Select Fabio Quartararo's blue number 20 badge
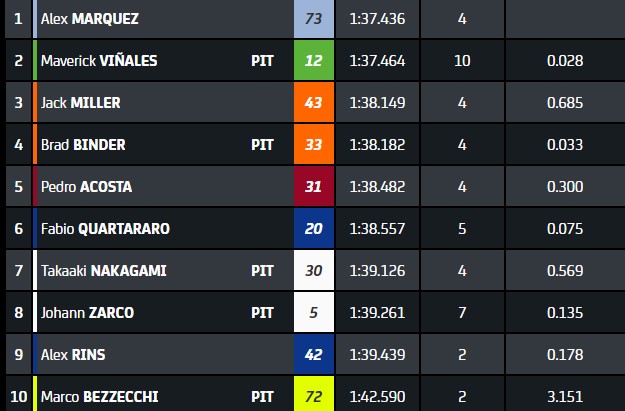 [x=313, y=229]
